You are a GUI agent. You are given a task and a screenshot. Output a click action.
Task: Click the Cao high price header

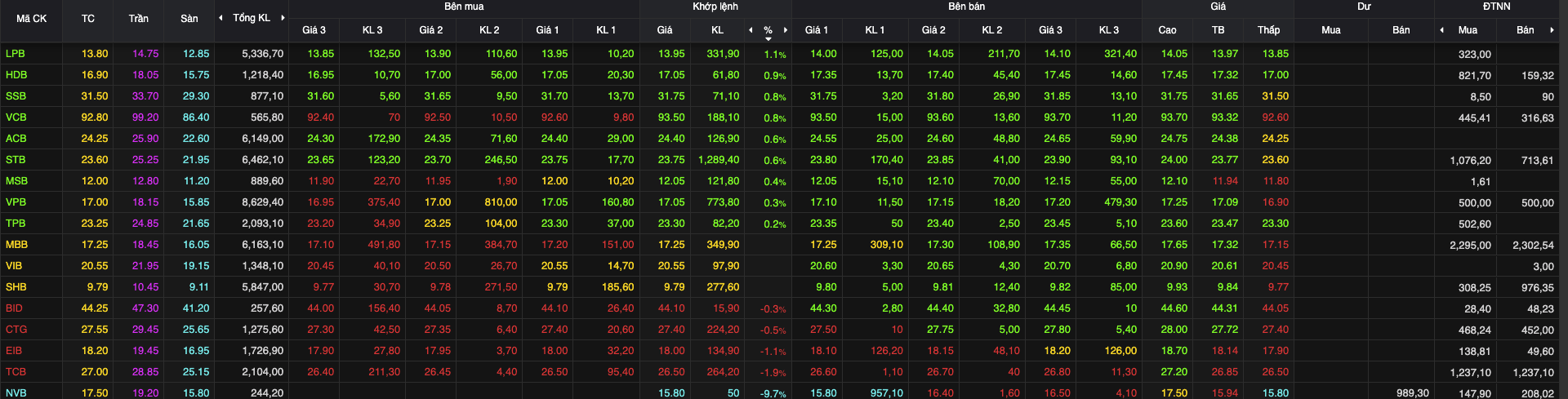[1168, 30]
